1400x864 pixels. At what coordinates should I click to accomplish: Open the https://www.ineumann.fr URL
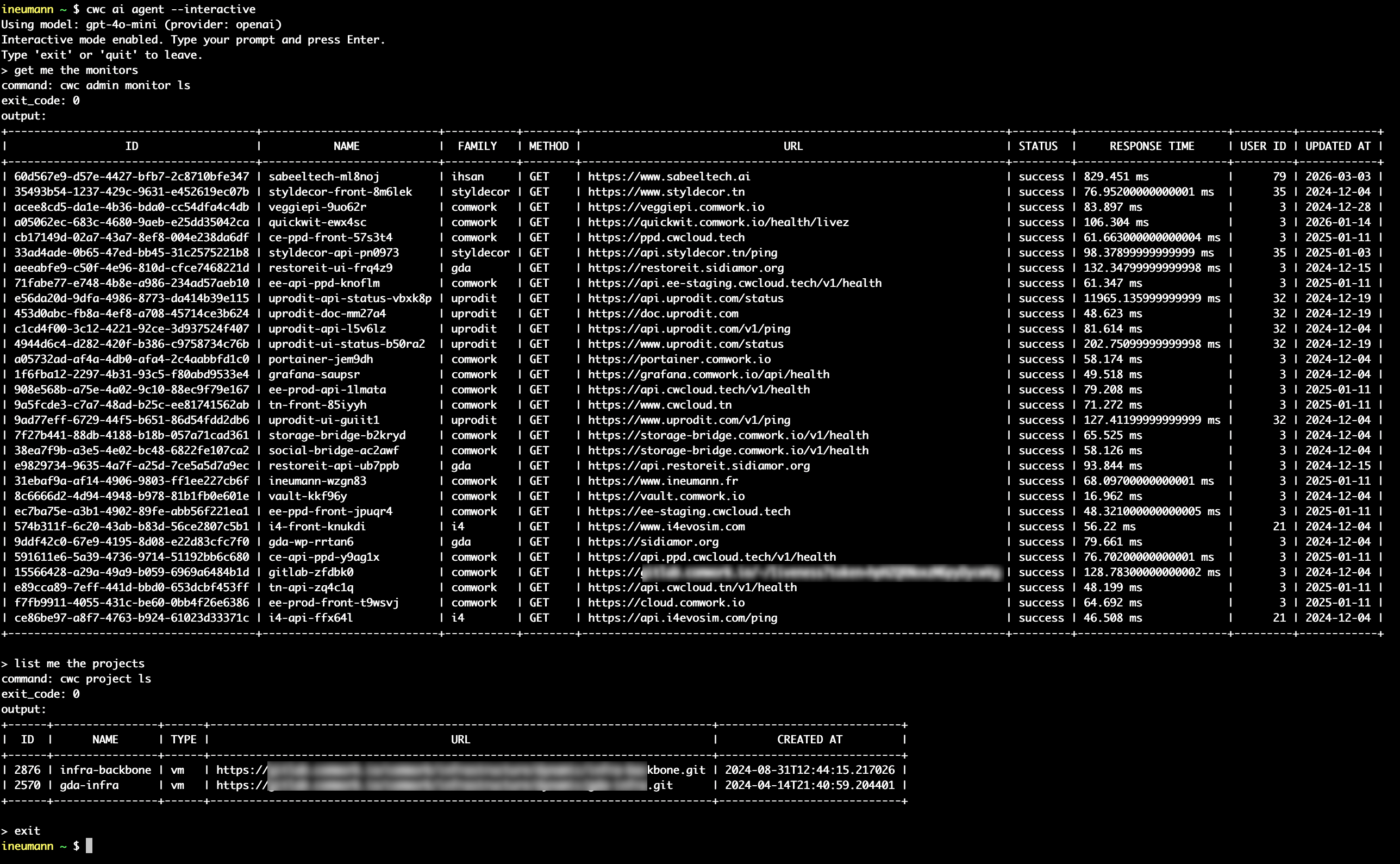(x=663, y=481)
